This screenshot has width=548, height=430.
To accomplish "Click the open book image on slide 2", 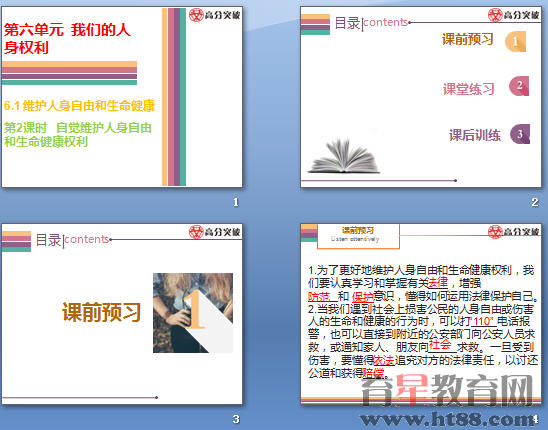I will 344,156.
